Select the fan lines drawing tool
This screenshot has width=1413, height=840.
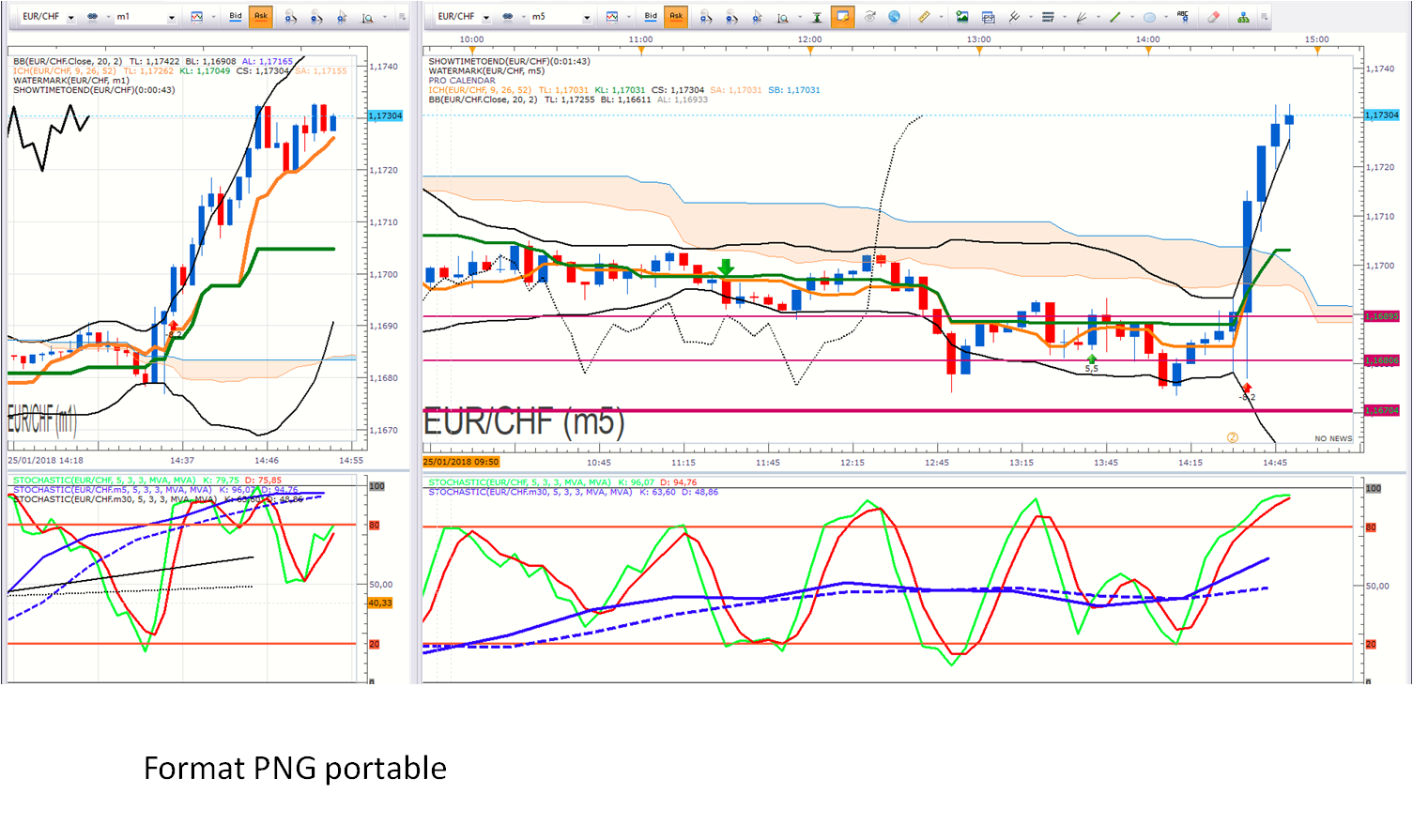coord(1082,17)
